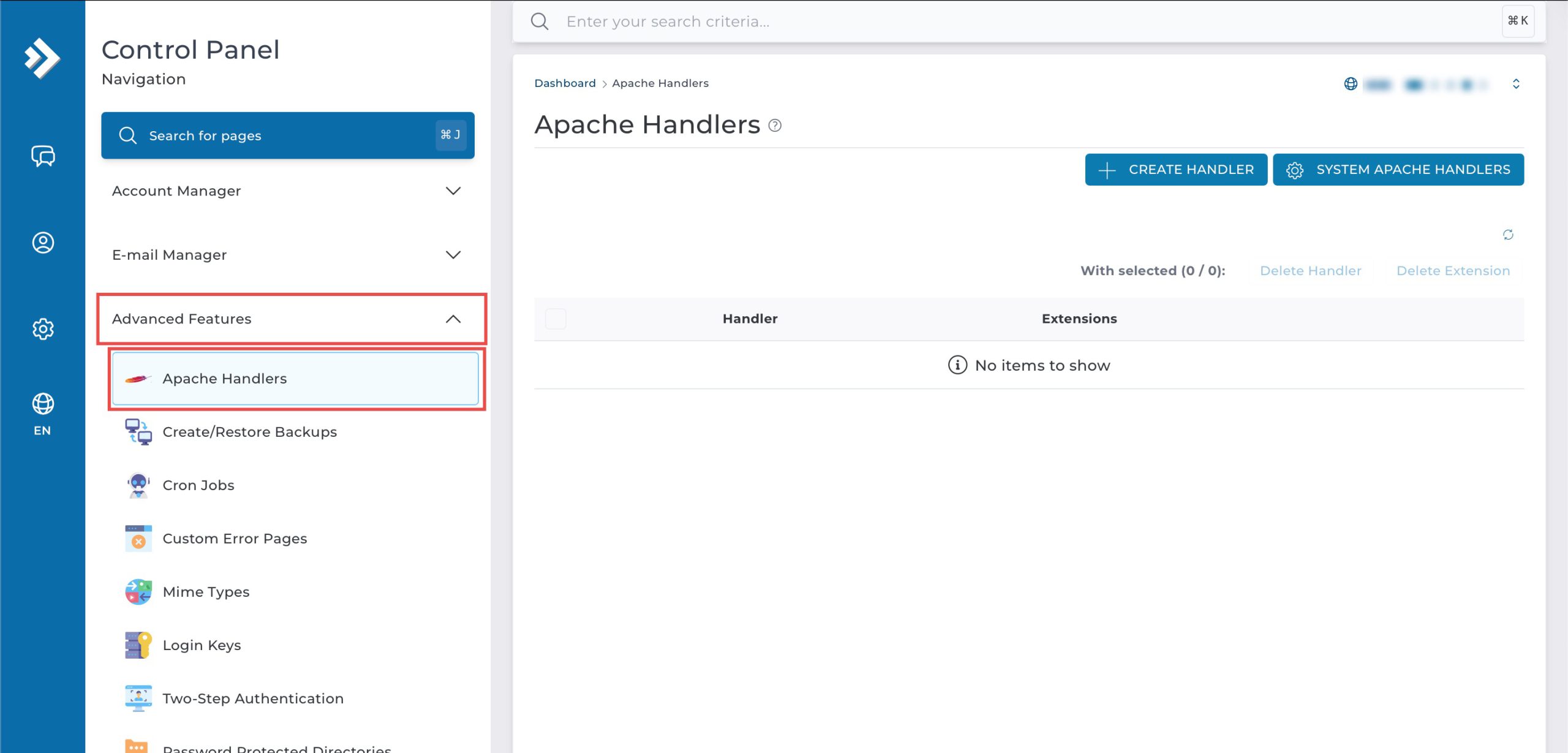Open Login Keys page
The image size is (1568, 753).
[202, 645]
